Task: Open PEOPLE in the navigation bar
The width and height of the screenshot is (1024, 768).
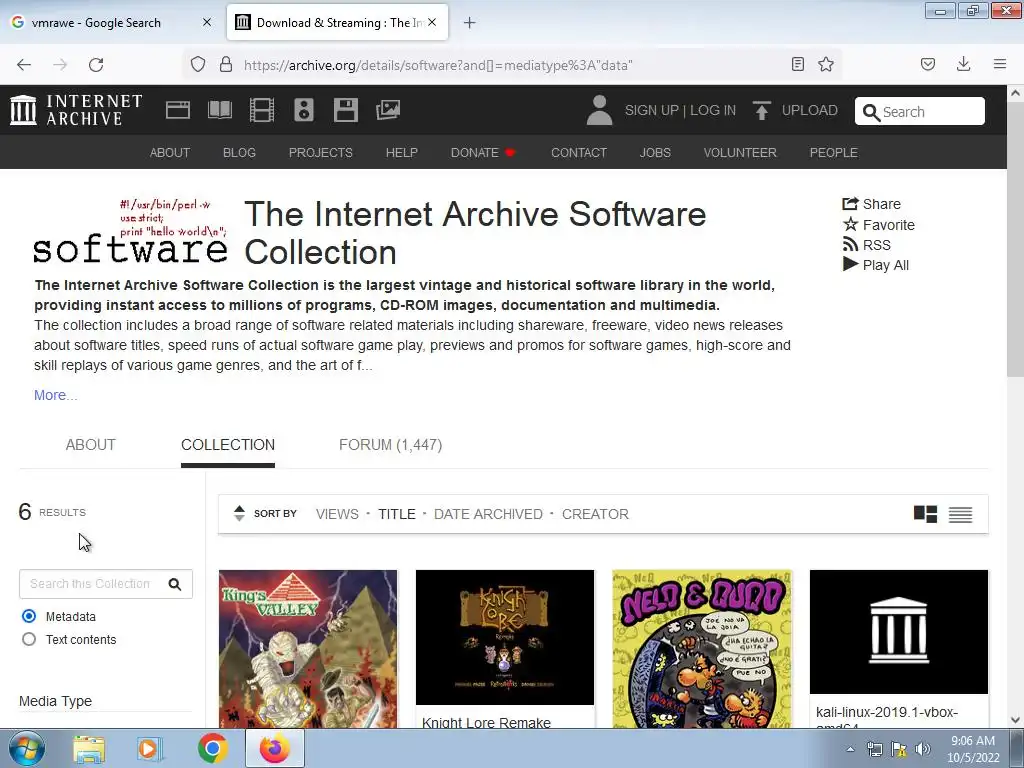Action: click(x=833, y=152)
